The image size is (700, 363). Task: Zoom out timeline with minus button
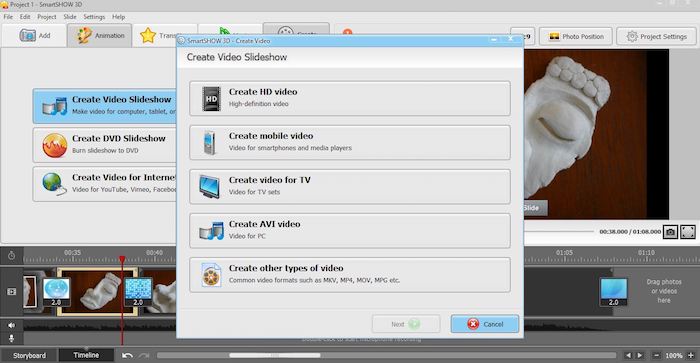(x=656, y=355)
